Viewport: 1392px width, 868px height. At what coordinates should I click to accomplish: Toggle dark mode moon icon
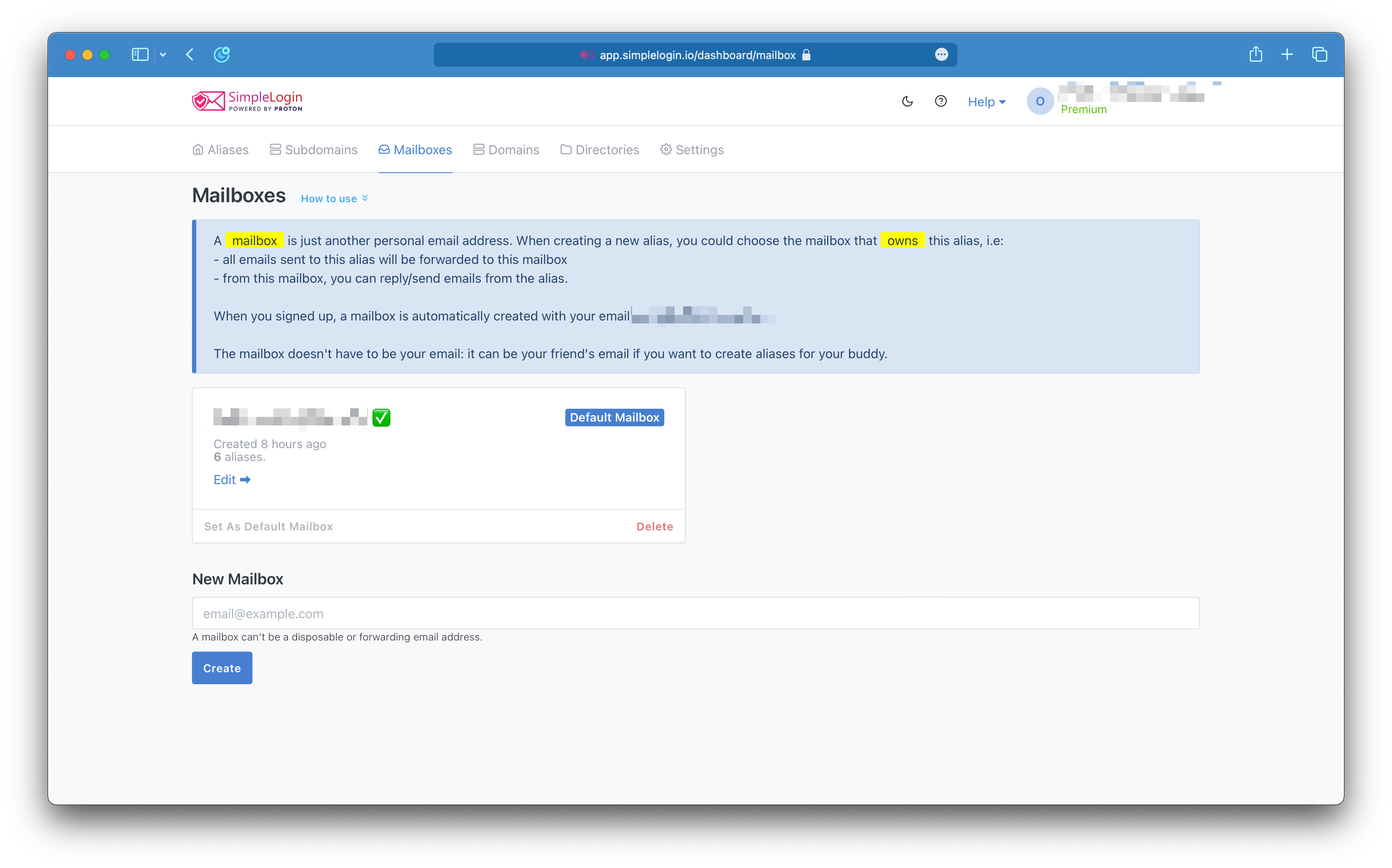click(907, 102)
